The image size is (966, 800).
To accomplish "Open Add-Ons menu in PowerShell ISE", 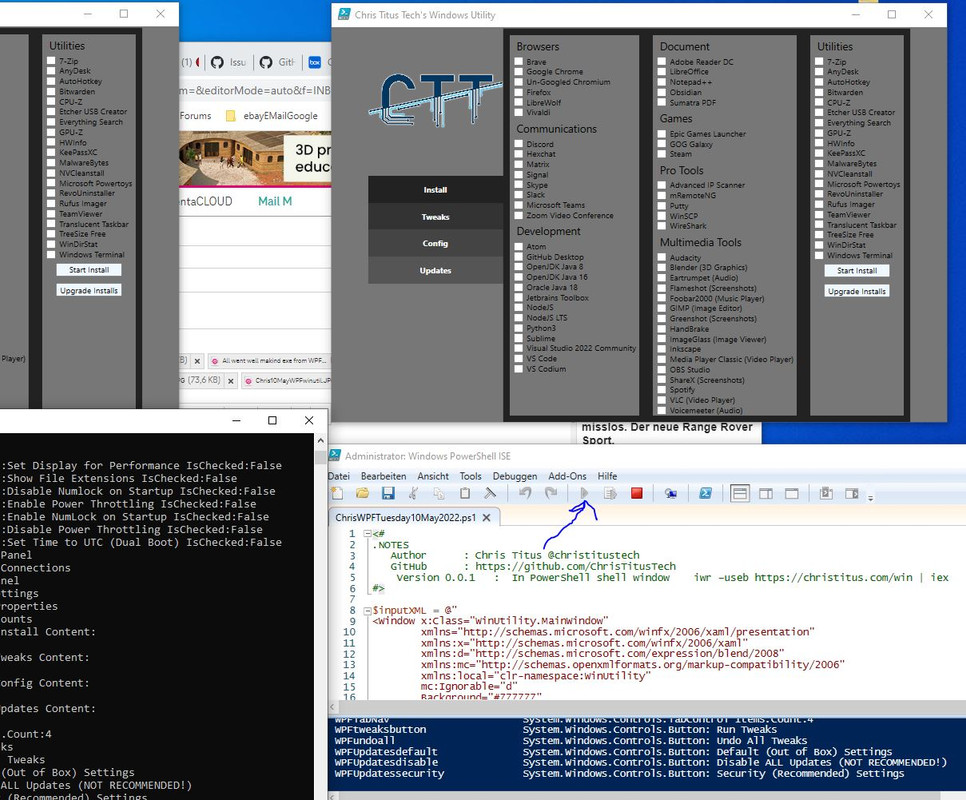I will pos(567,476).
